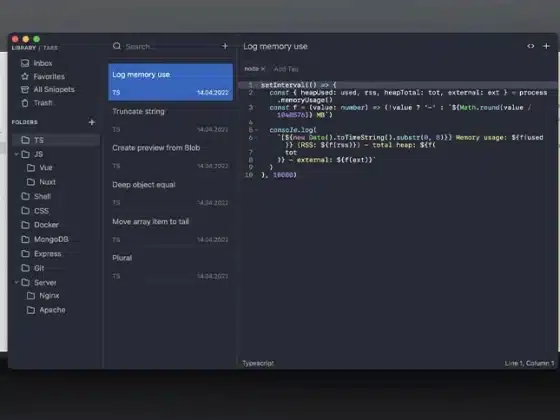Create a new snippet with the list plus
The height and width of the screenshot is (420, 560).
[x=225, y=46]
